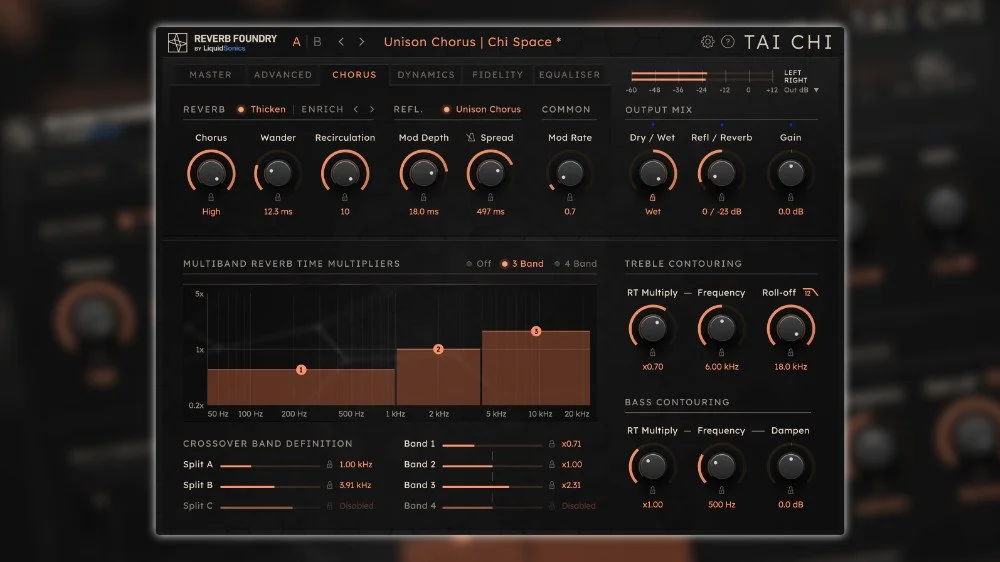Click the Band 2 multiplier slider
1000x562 pixels.
pos(492,466)
